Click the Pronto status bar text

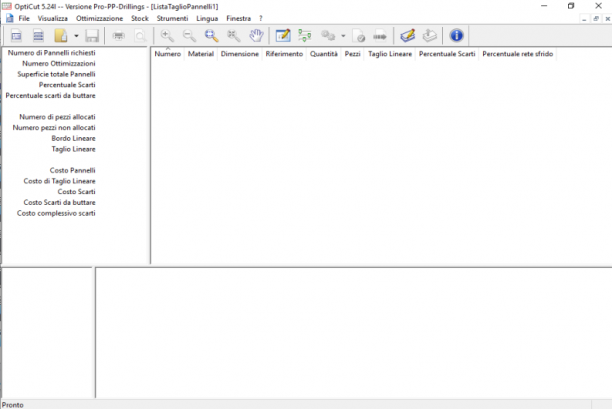13,405
